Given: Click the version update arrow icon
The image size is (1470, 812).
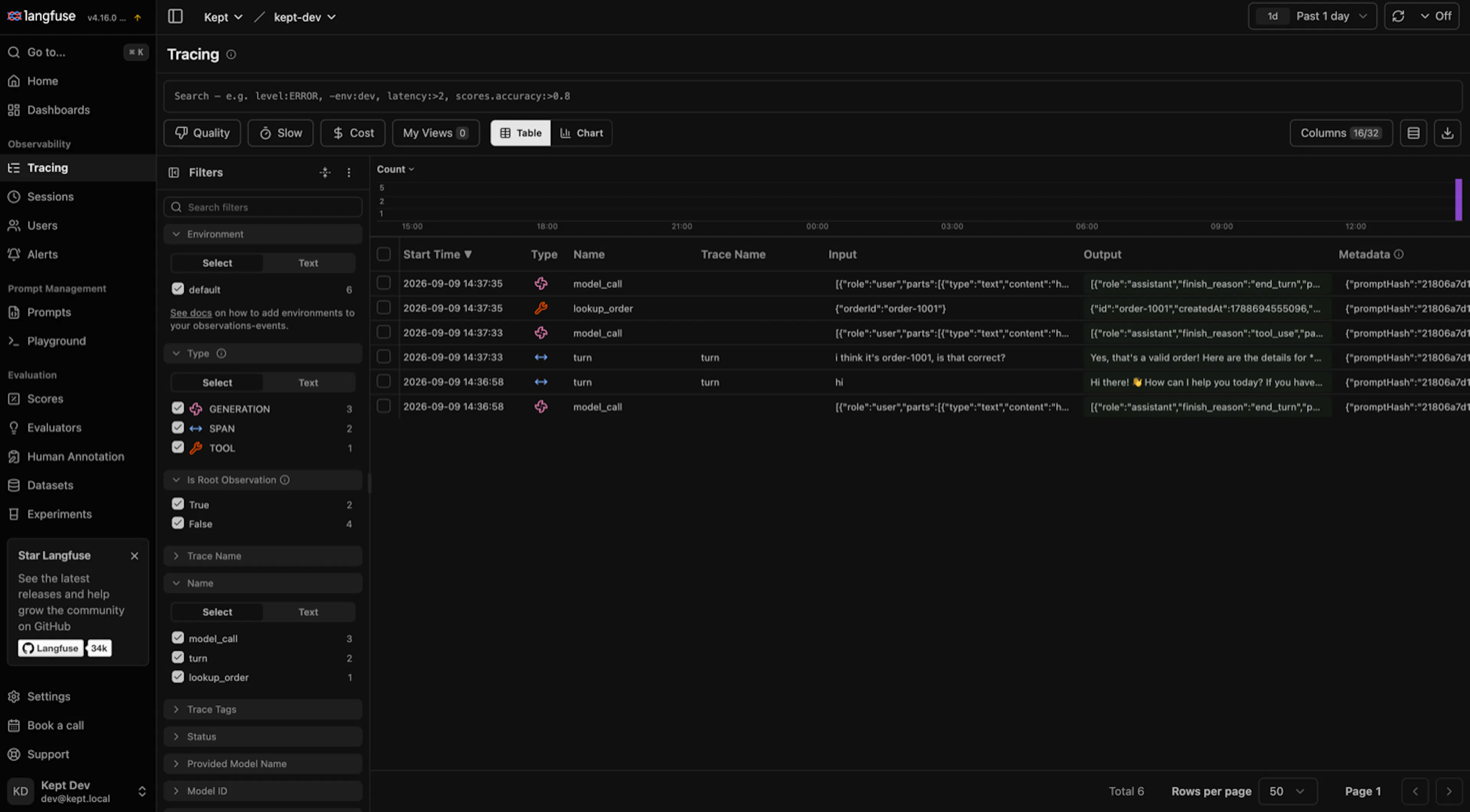Looking at the screenshot, I should pos(137,18).
